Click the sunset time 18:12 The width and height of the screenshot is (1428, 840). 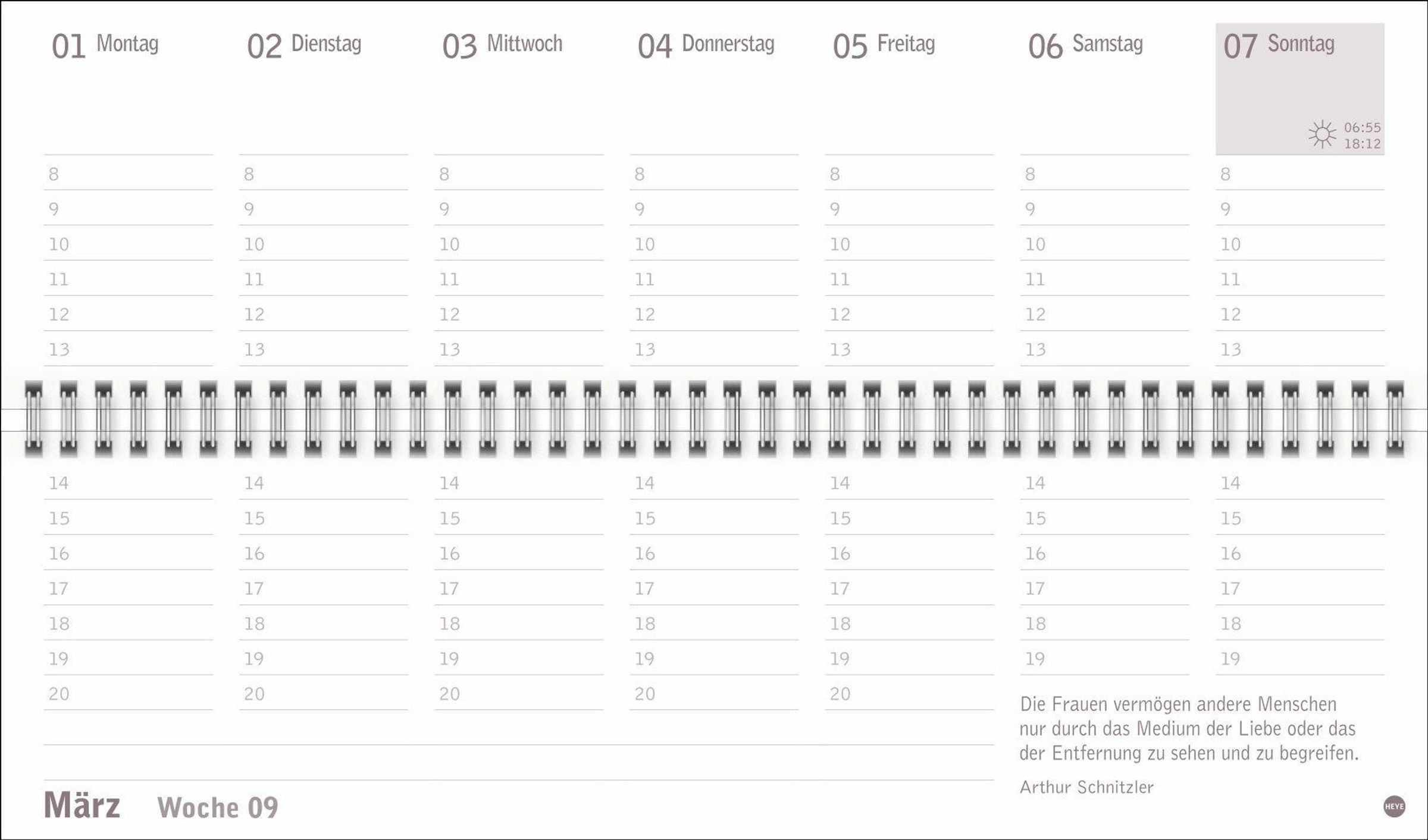click(1363, 144)
